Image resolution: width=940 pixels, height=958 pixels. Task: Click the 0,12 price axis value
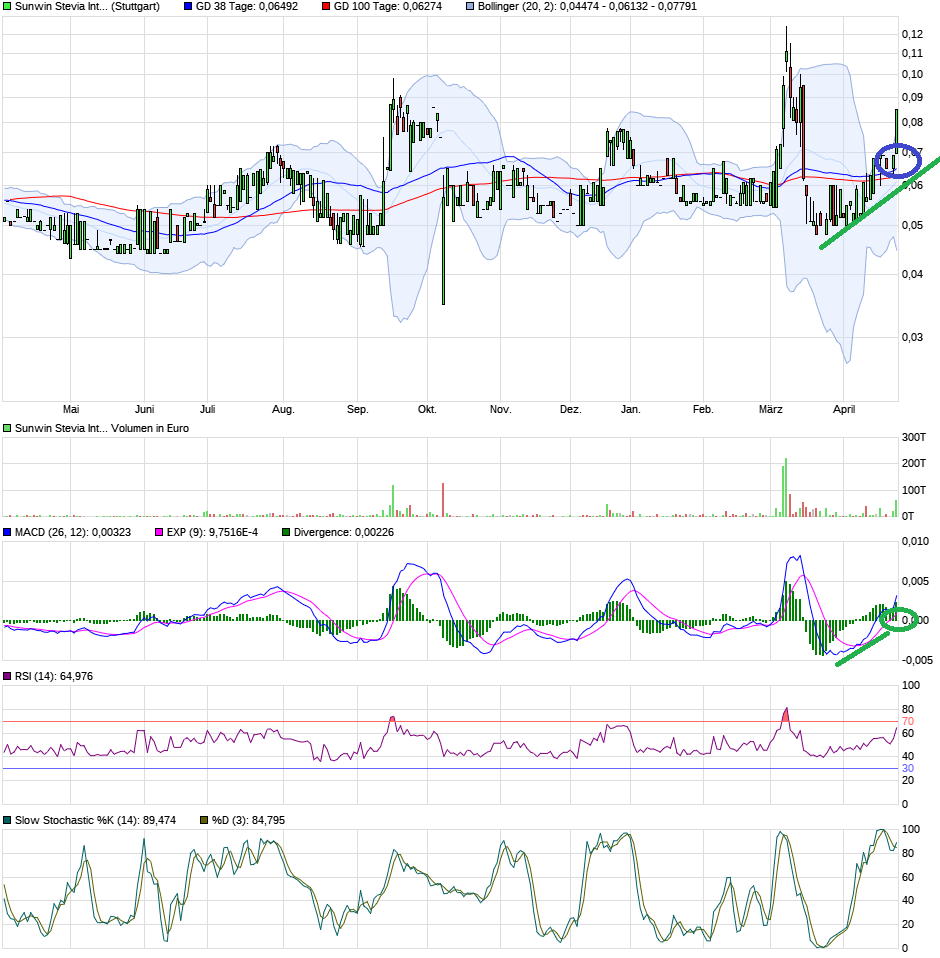click(x=913, y=34)
